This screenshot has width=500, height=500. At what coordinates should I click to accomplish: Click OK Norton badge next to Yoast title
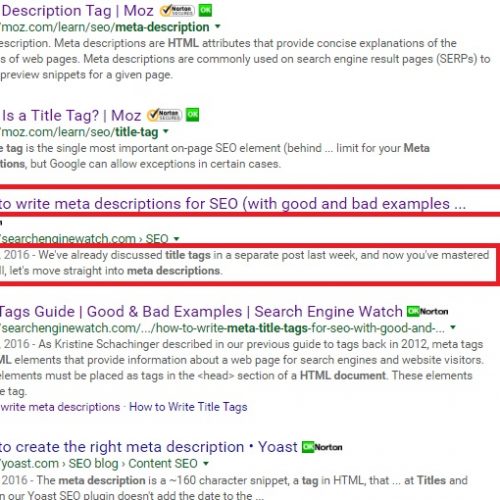(x=322, y=447)
